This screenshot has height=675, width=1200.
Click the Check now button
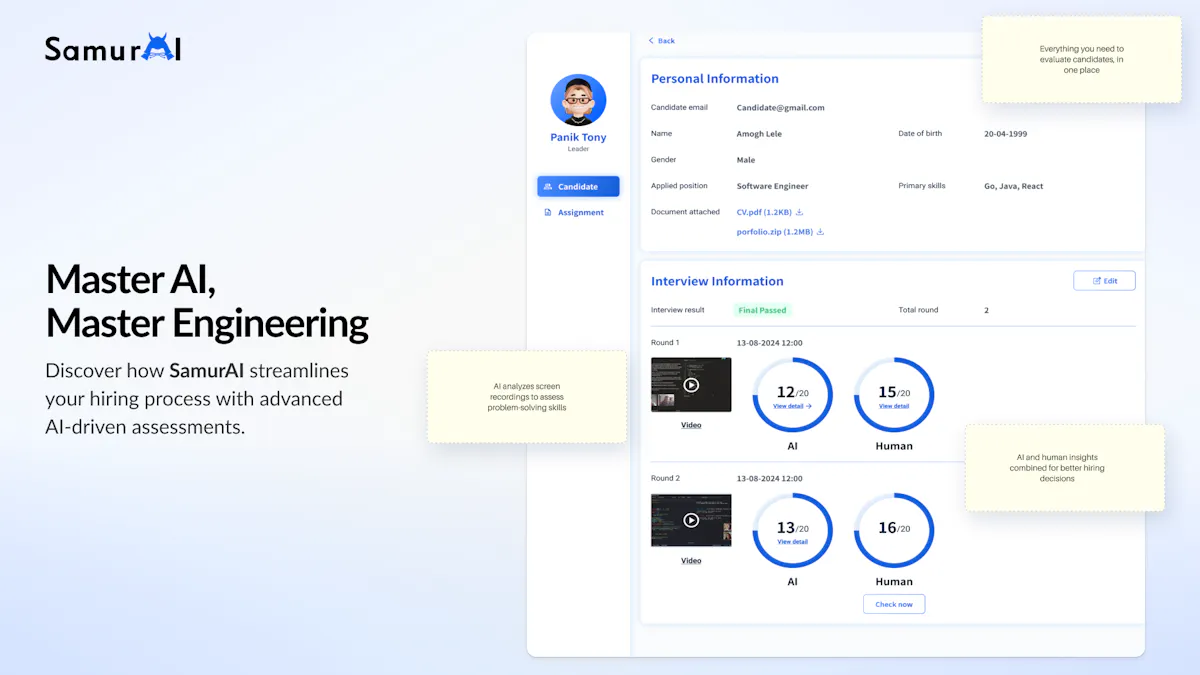pyautogui.click(x=894, y=604)
